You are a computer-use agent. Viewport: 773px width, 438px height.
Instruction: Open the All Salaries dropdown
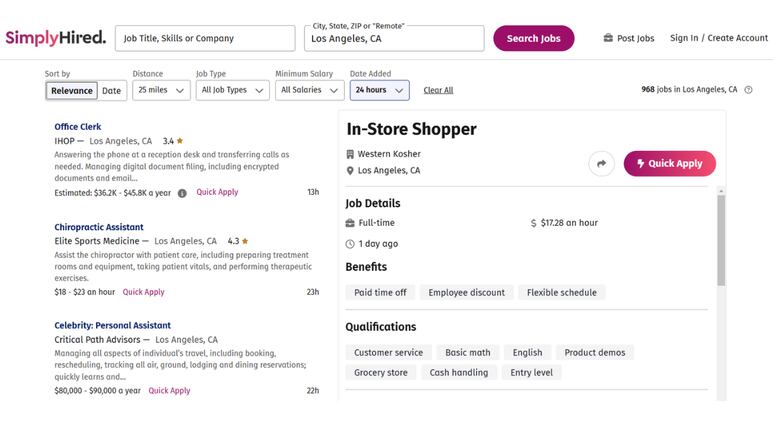point(310,90)
